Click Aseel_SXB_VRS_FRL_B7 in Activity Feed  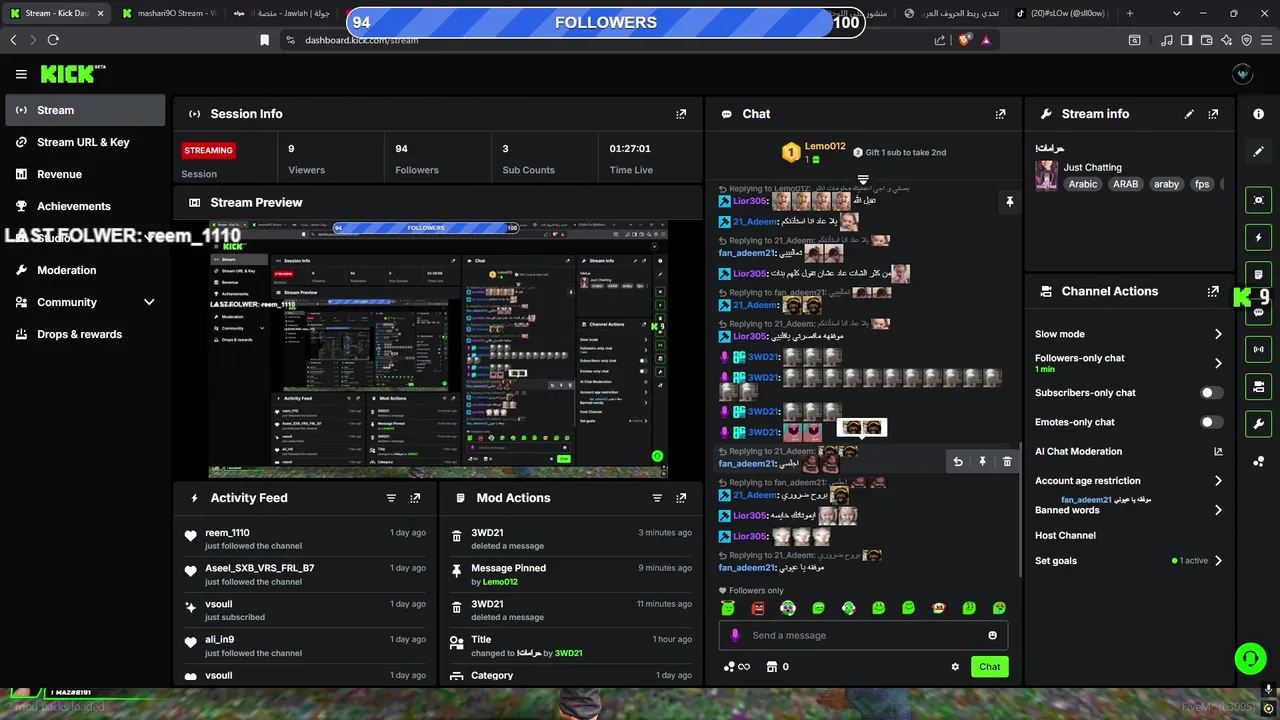point(260,568)
